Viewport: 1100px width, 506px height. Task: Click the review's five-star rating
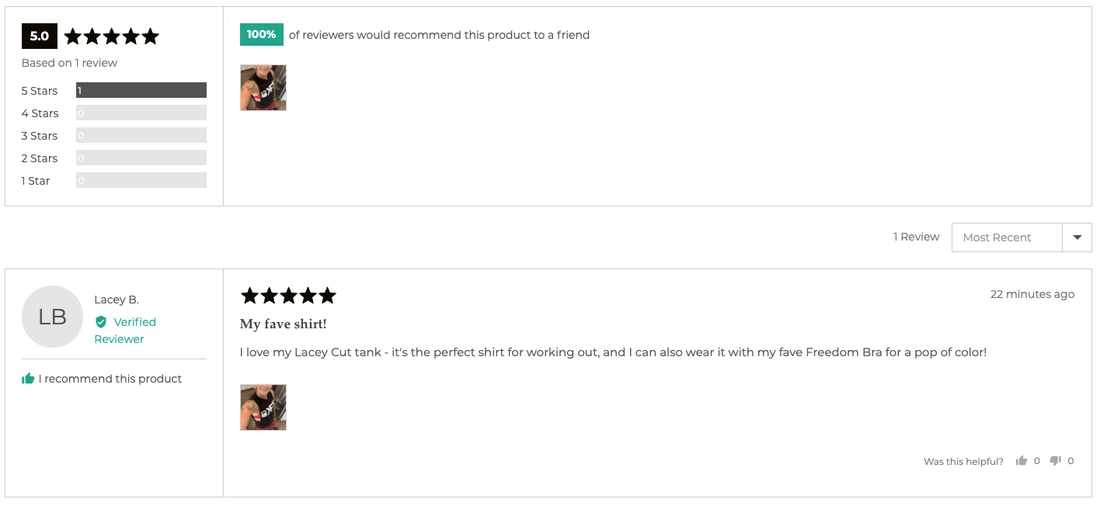click(x=288, y=295)
